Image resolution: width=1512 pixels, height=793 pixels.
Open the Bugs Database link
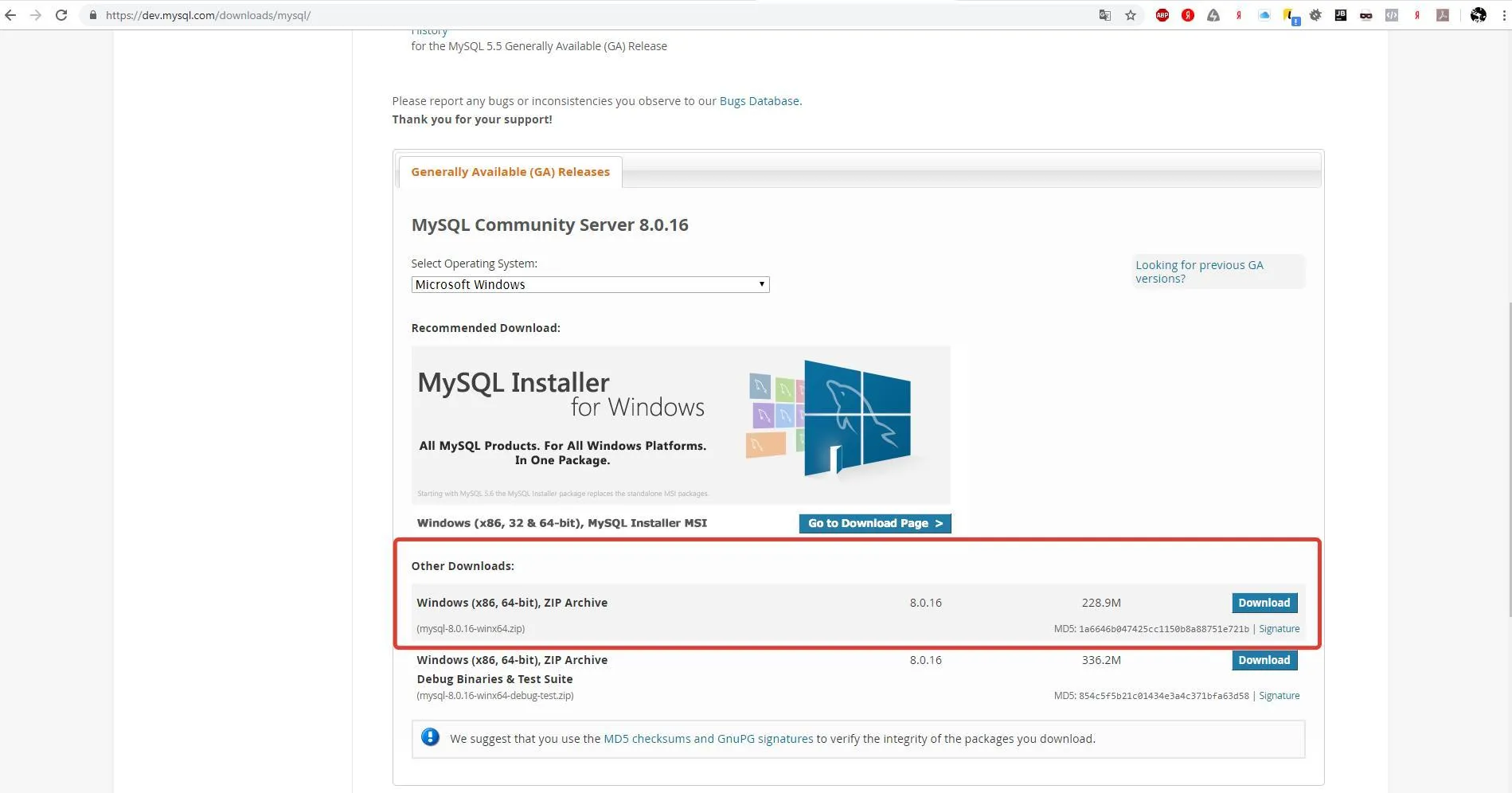tap(759, 101)
